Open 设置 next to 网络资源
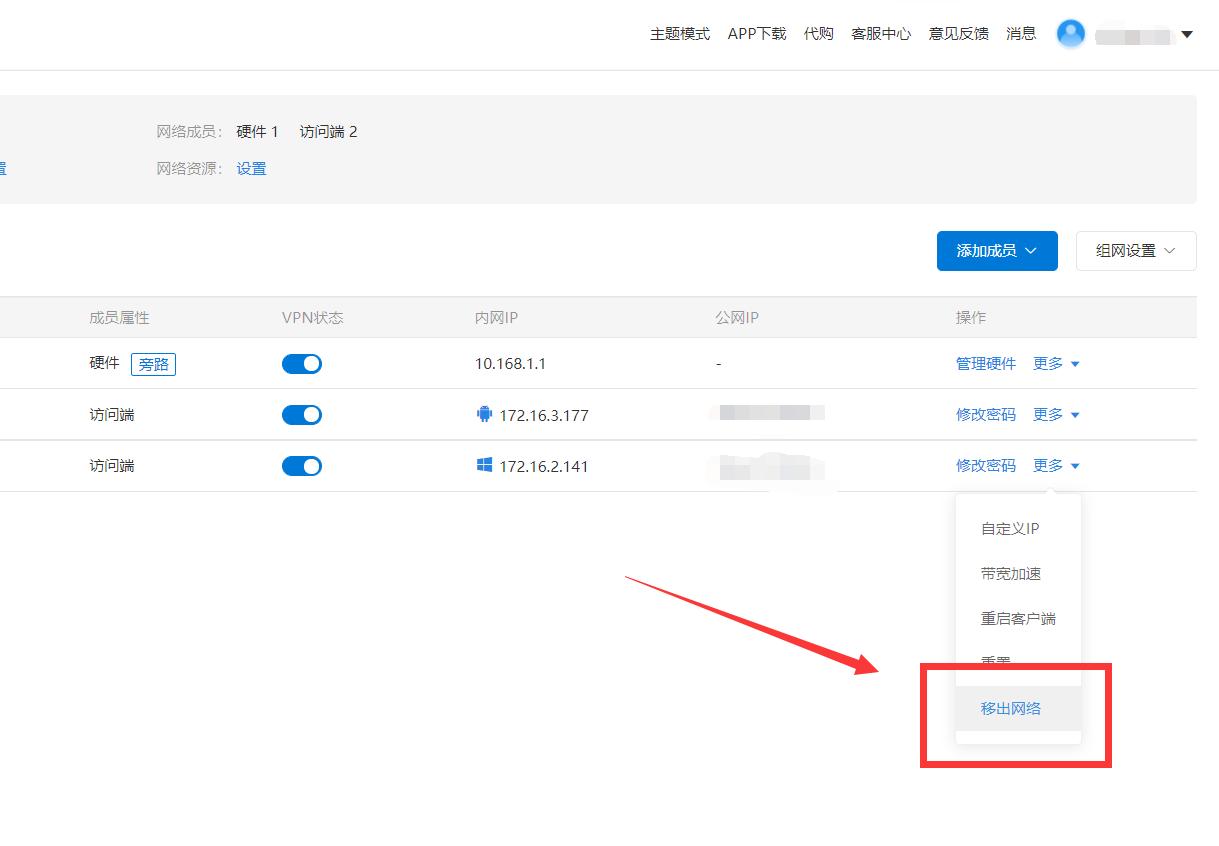1219x846 pixels. (x=251, y=168)
